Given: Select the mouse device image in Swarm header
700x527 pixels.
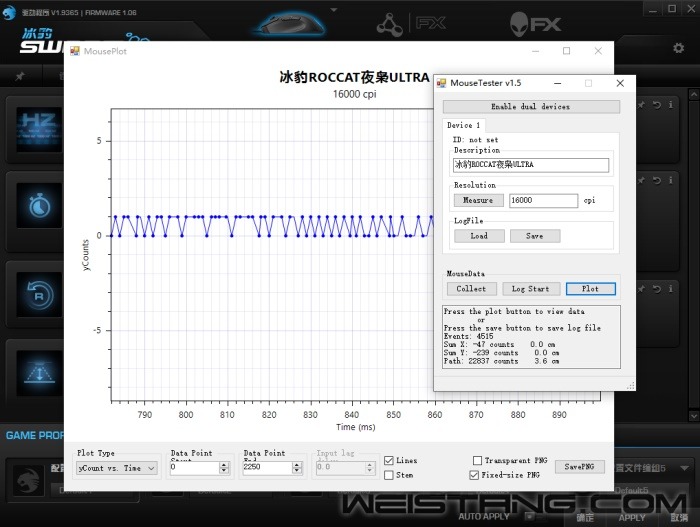Looking at the screenshot, I should (292, 22).
